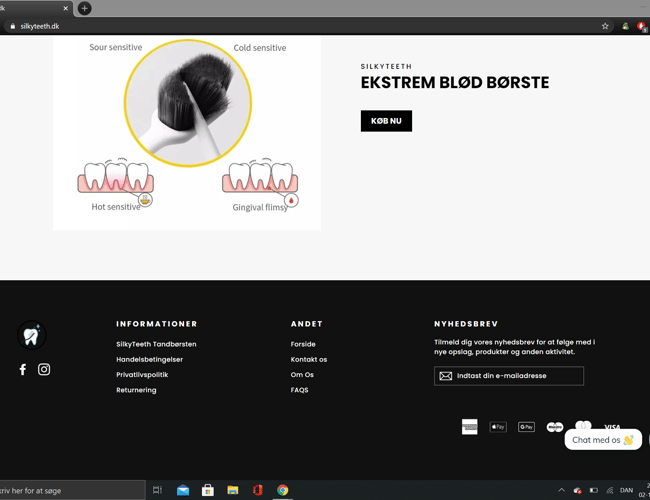Open the Kontakt os link
The width and height of the screenshot is (650, 500).
click(x=309, y=359)
